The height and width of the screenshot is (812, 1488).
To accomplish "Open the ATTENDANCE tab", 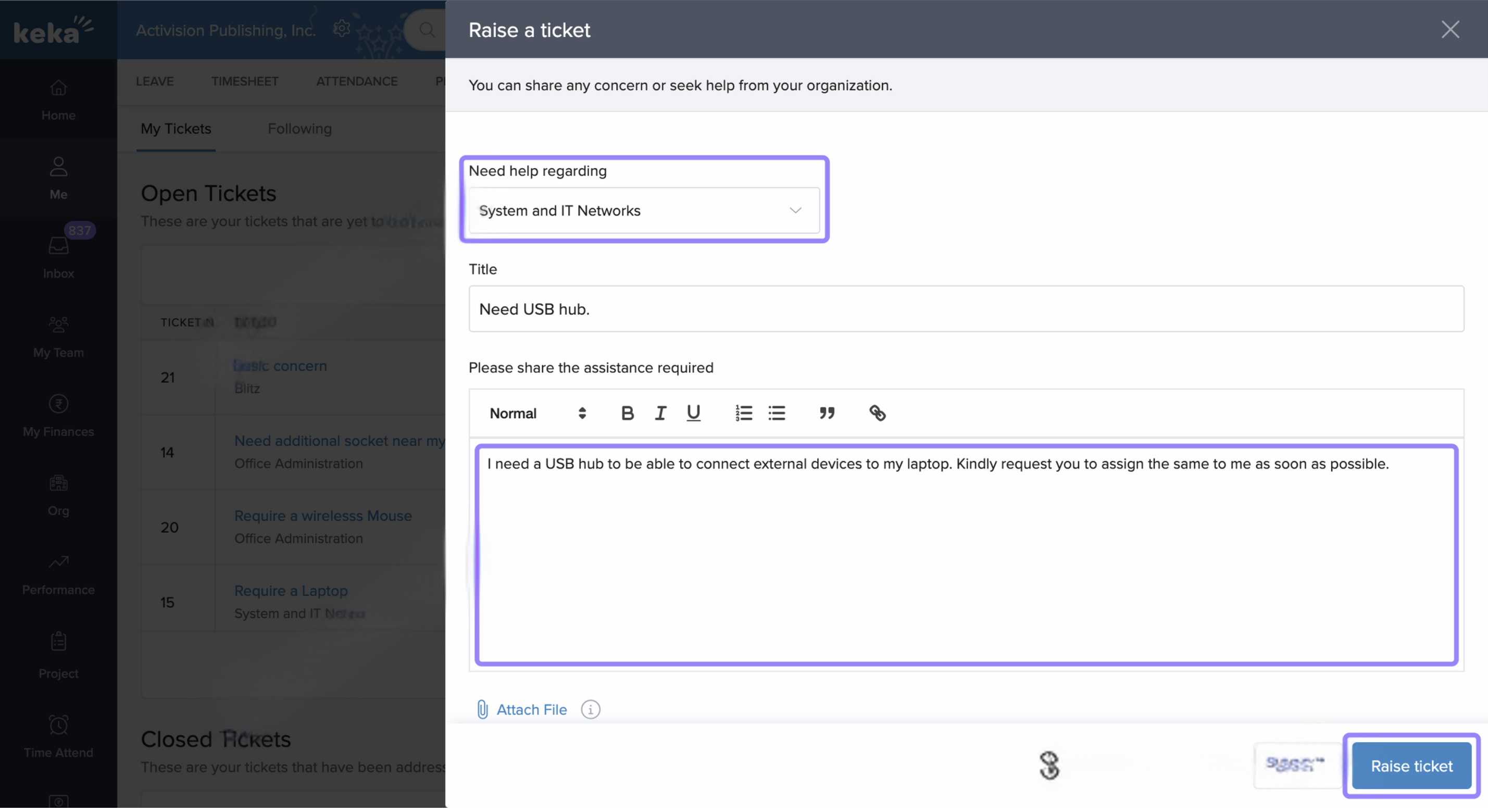I will coord(356,81).
